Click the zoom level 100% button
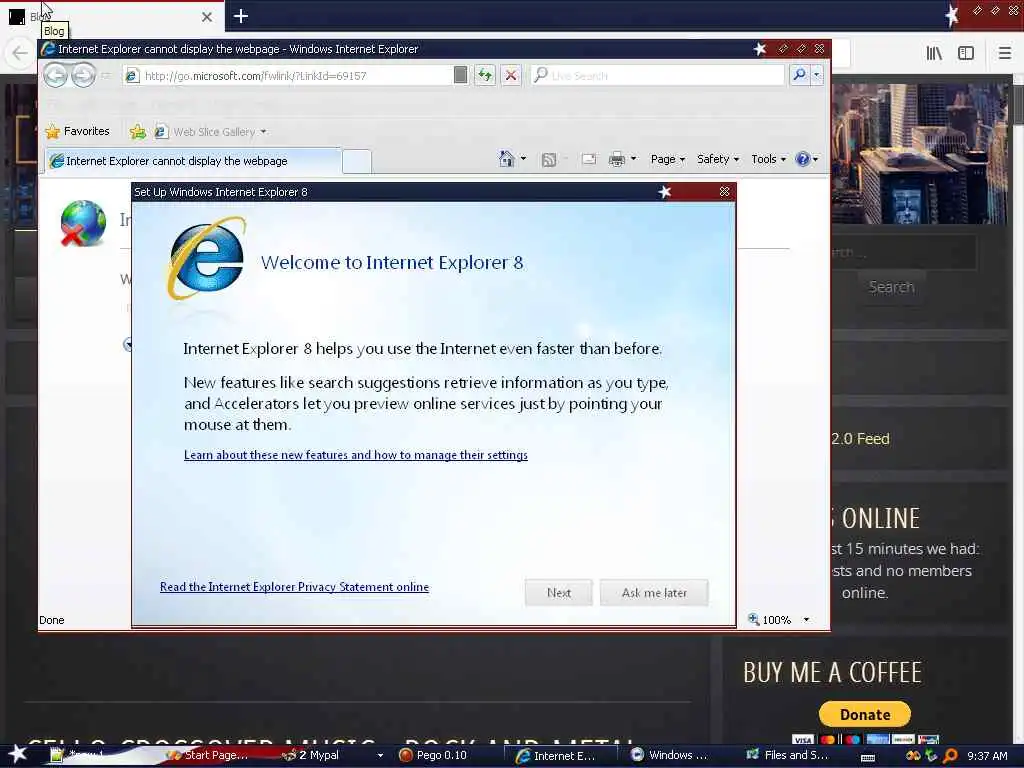This screenshot has height=768, width=1024. point(769,619)
